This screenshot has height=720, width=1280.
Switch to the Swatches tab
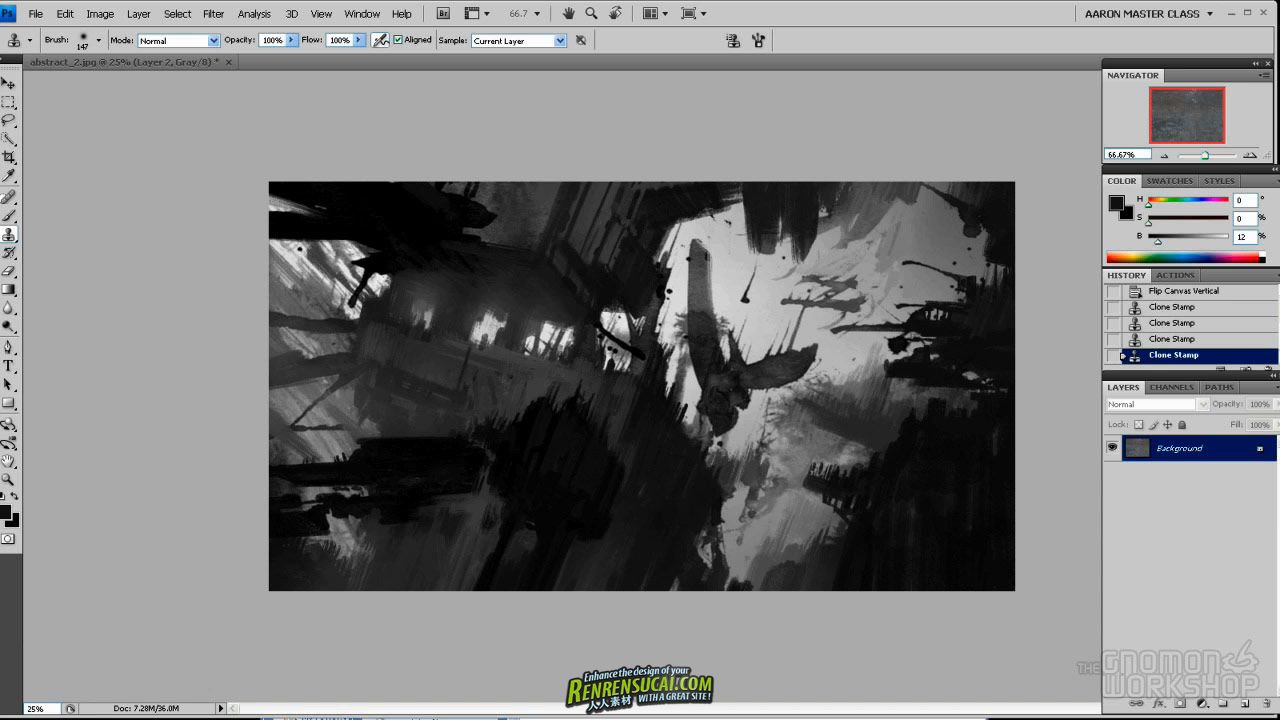click(1169, 181)
